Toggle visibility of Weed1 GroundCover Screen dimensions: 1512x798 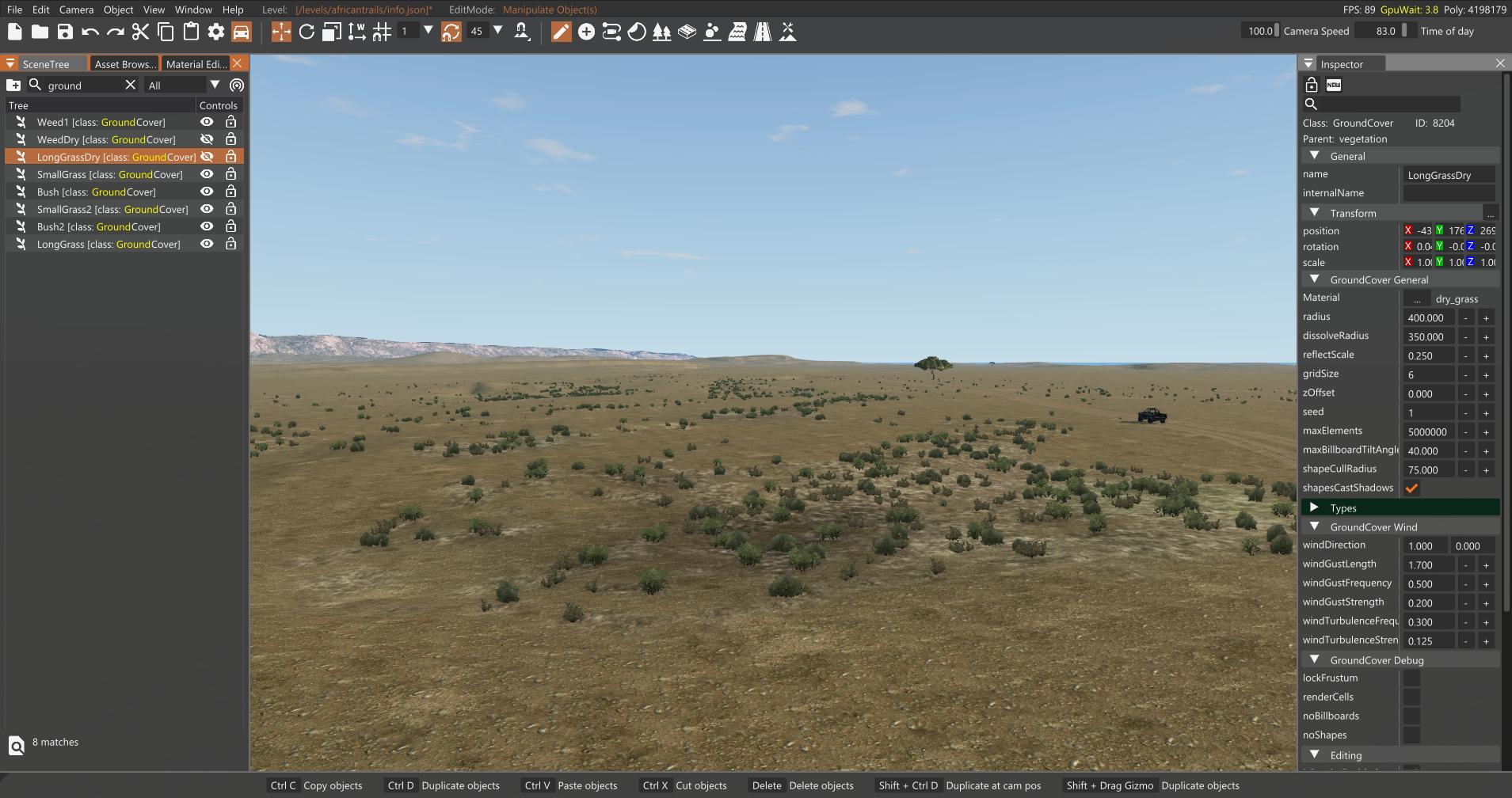(207, 122)
